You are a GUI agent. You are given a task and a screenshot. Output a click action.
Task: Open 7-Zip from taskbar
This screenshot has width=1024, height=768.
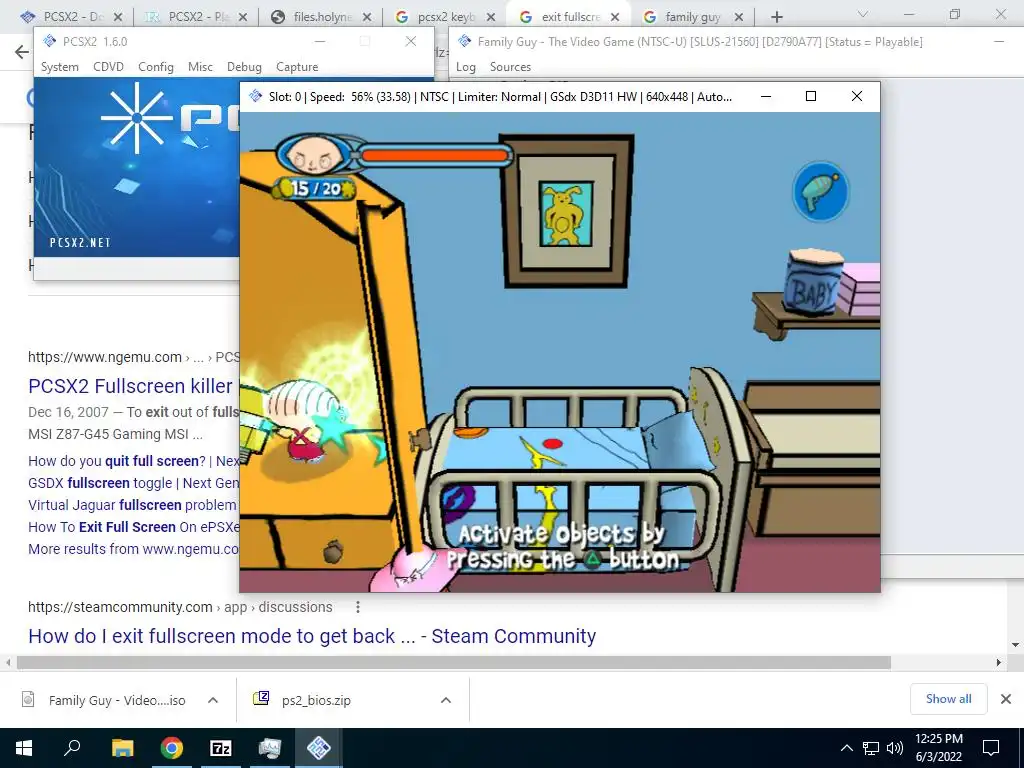[221, 748]
